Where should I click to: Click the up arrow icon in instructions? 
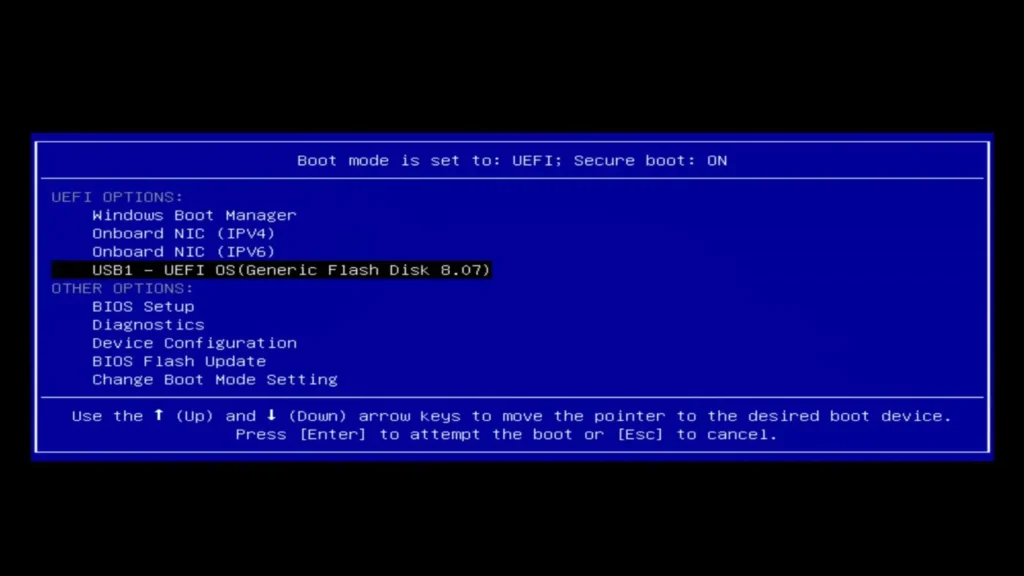click(x=158, y=415)
